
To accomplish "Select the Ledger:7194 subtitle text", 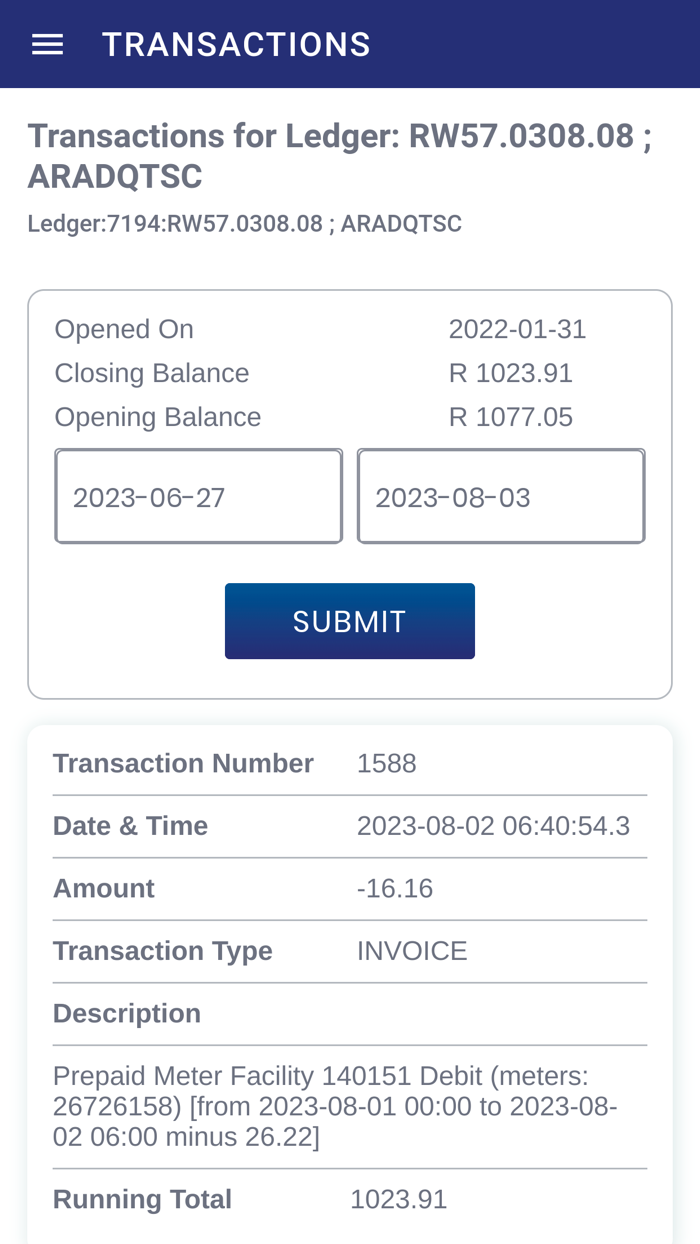I will (244, 222).
